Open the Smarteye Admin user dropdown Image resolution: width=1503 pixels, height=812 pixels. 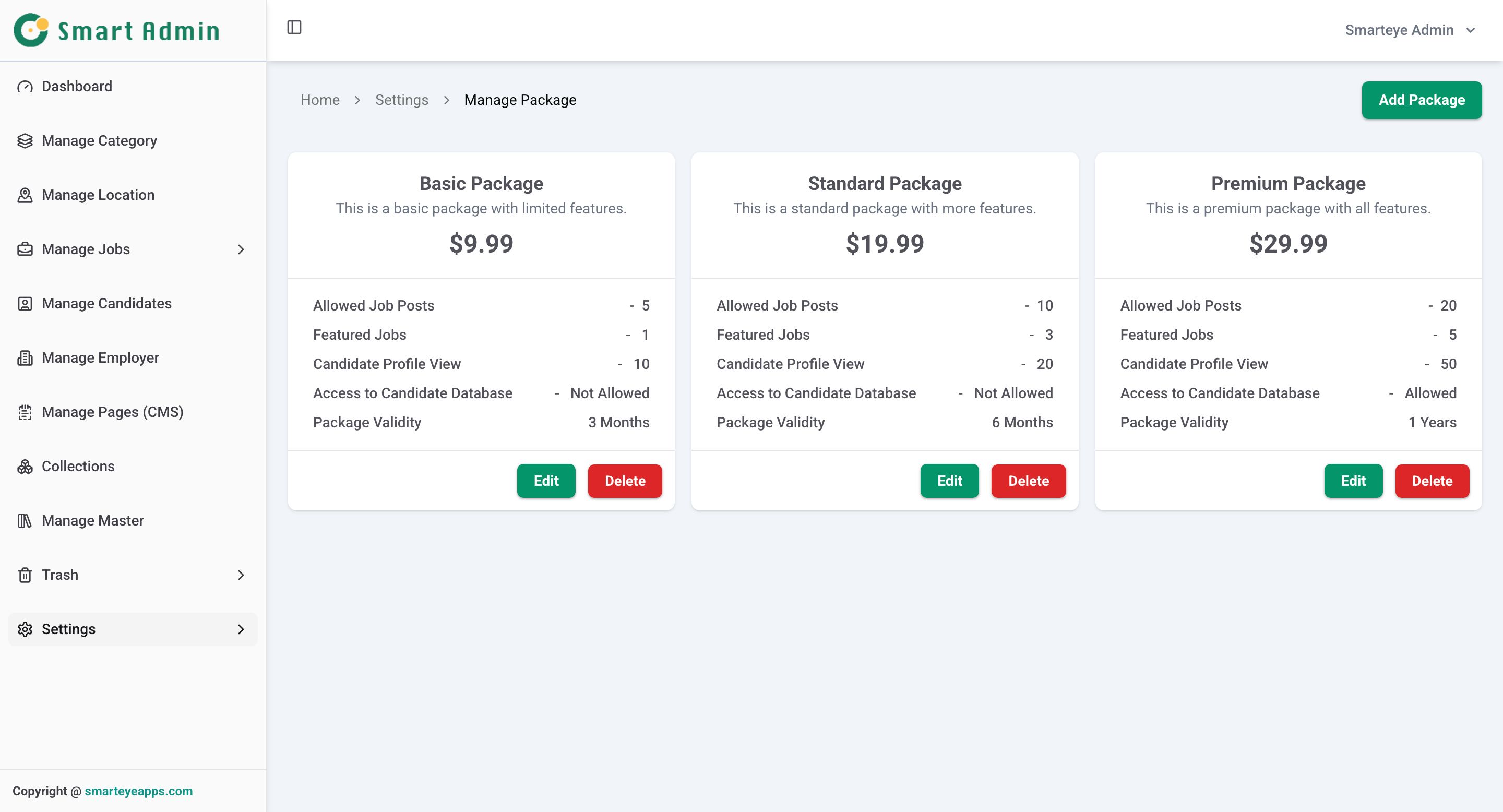(1409, 30)
